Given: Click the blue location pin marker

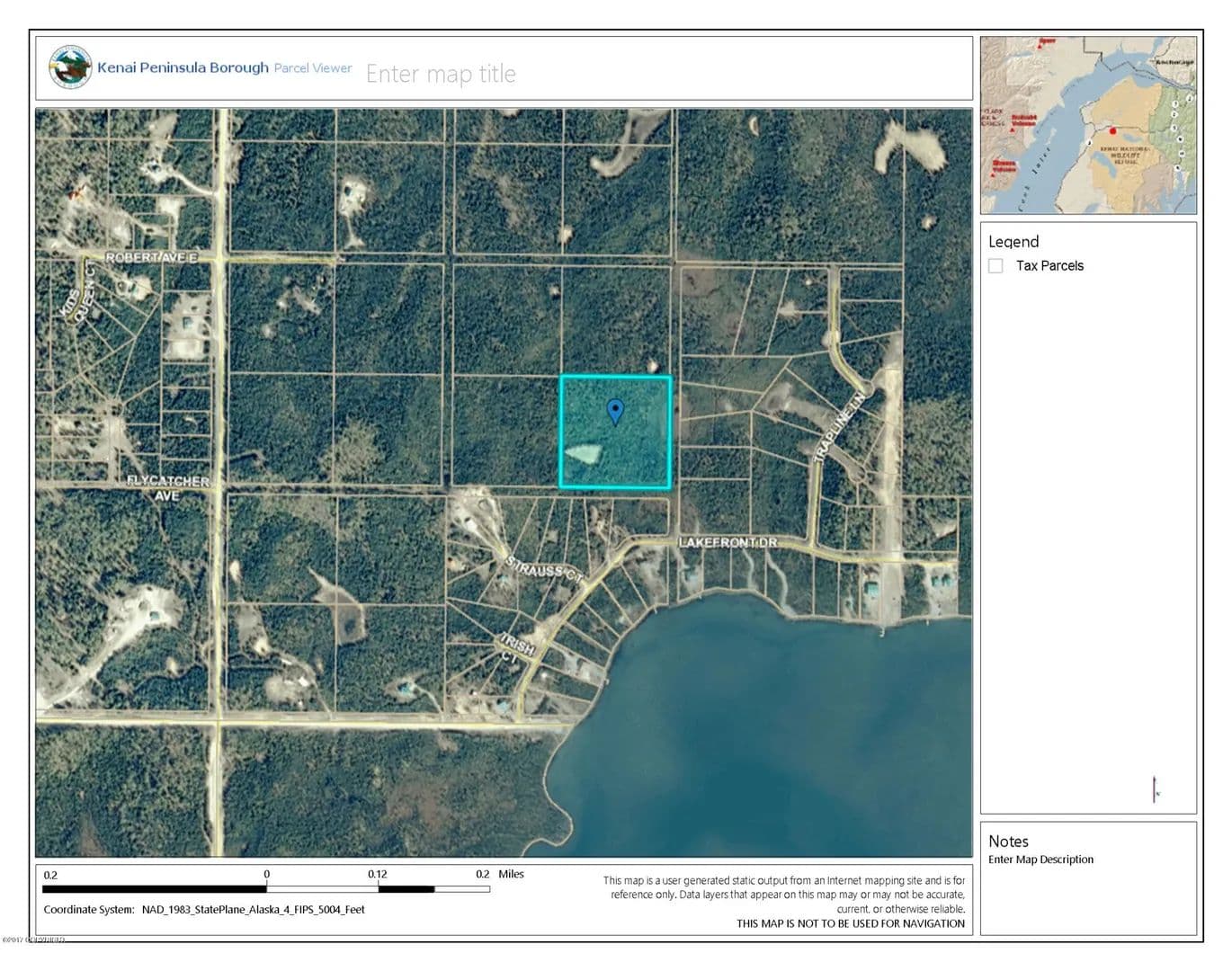Looking at the screenshot, I should pos(615,411).
